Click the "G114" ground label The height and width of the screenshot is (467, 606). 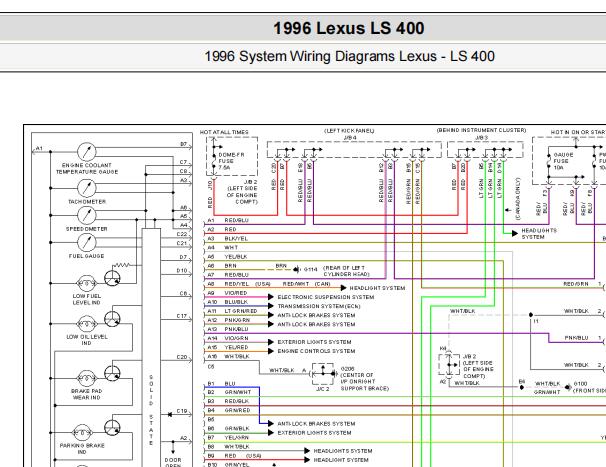pos(311,269)
